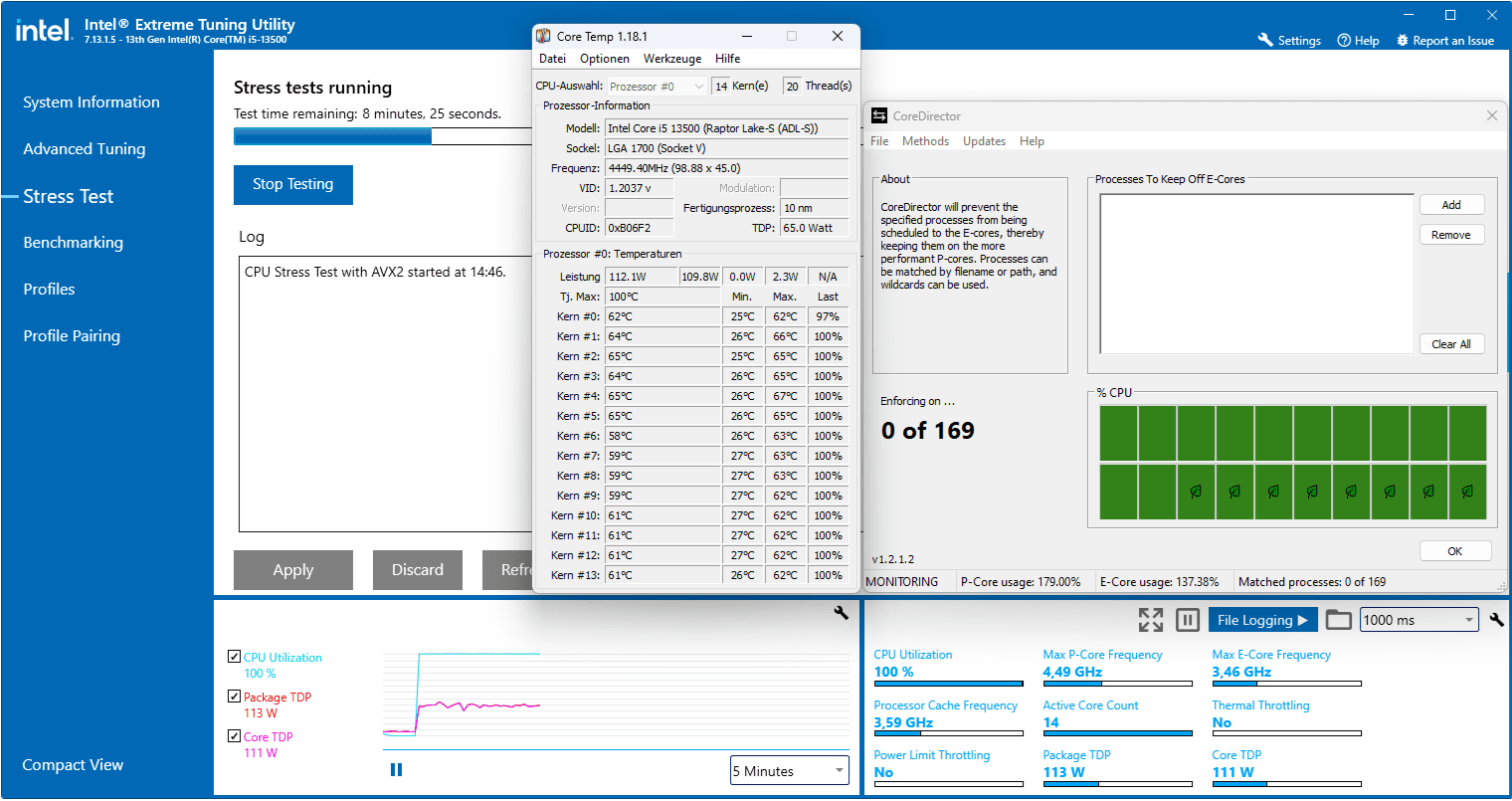Click Clear All in CoreDirector
The height and width of the screenshot is (801, 1512).
(1451, 344)
